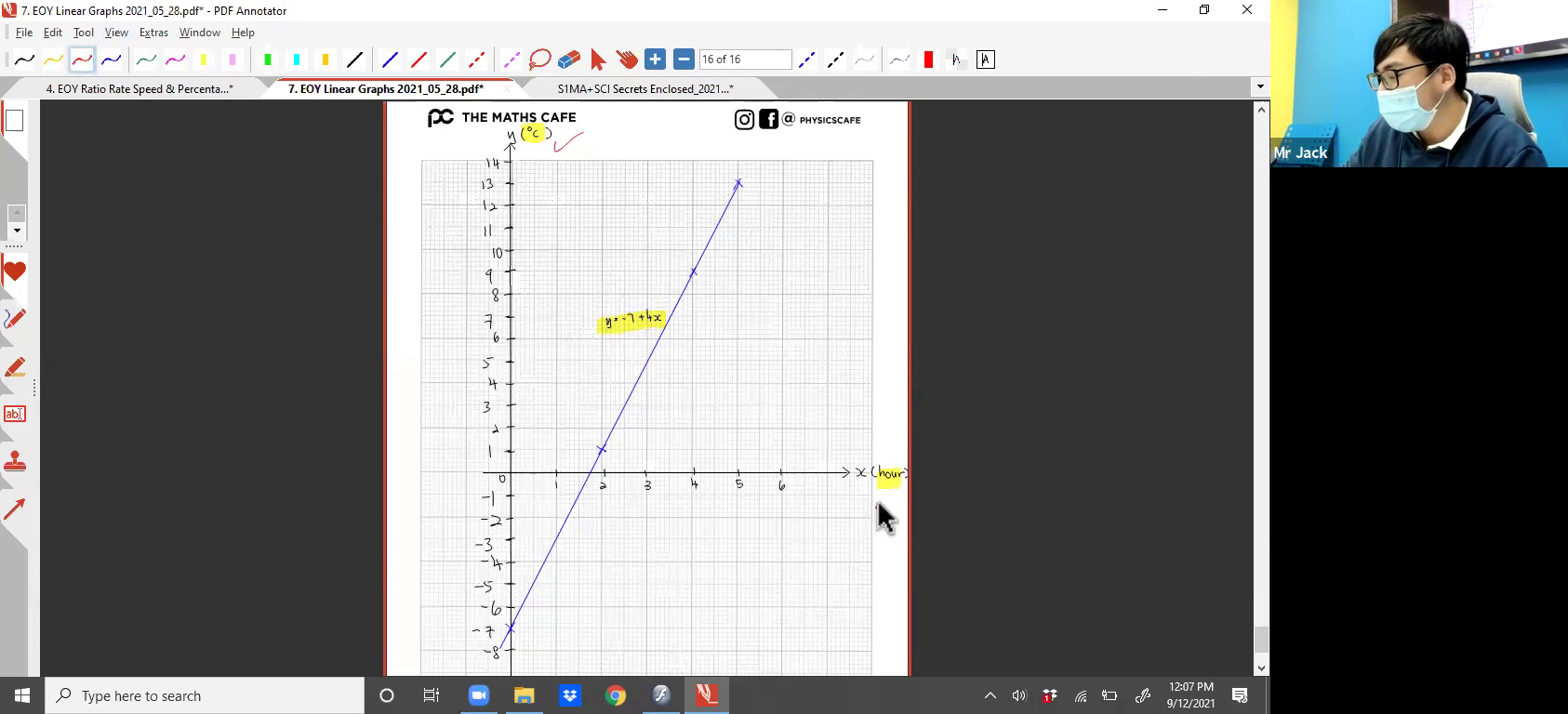The image size is (1568, 714).
Task: Select the black freehand pen preset
Action: click(24, 59)
